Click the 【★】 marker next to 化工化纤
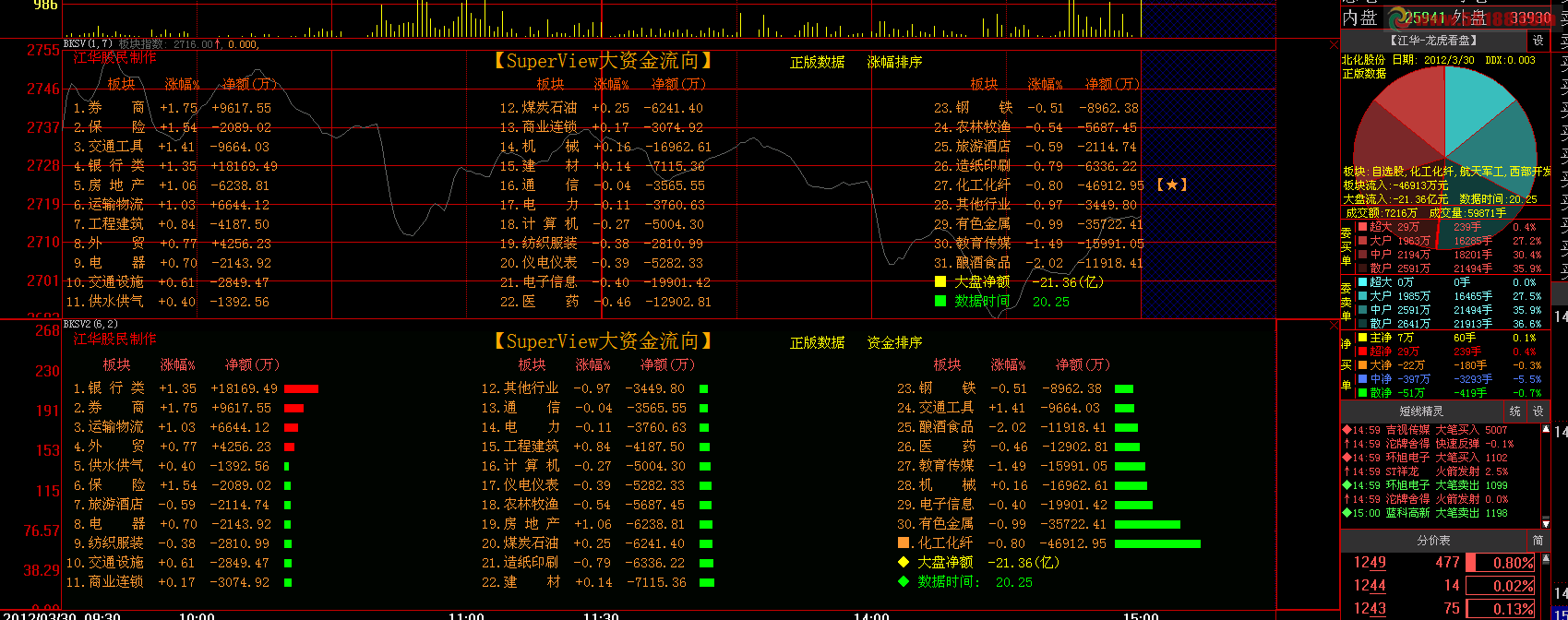The image size is (1568, 620). (1171, 185)
